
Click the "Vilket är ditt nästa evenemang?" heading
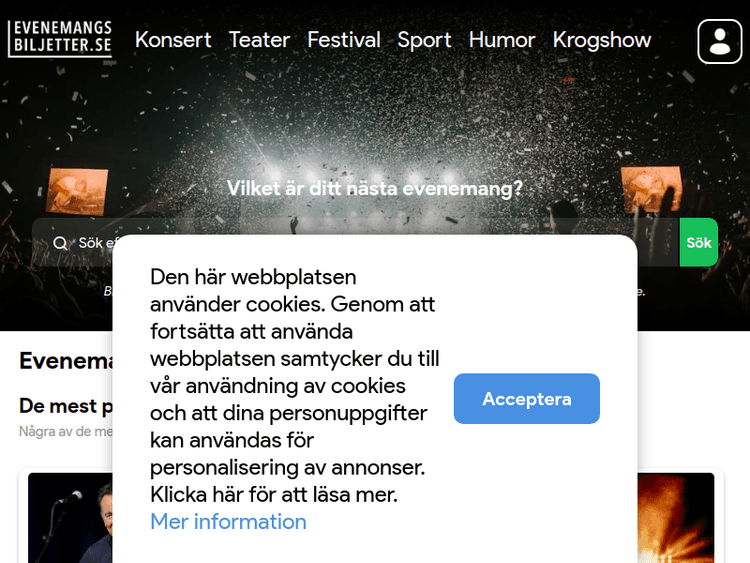(375, 188)
